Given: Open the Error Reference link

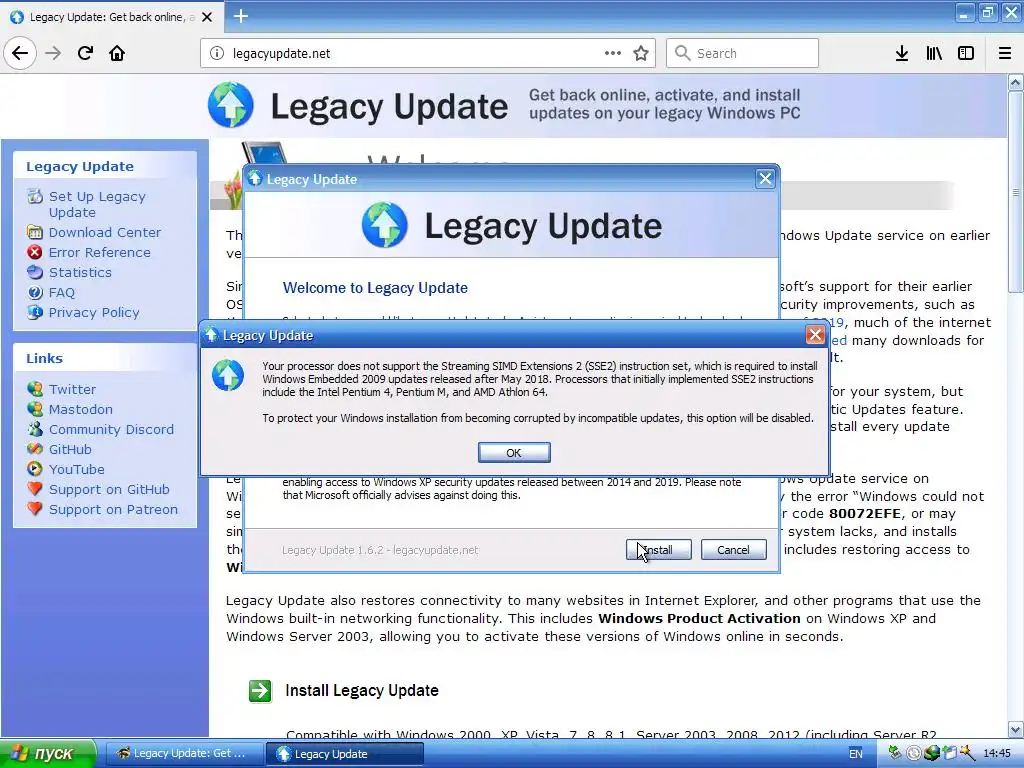Looking at the screenshot, I should tap(99, 252).
